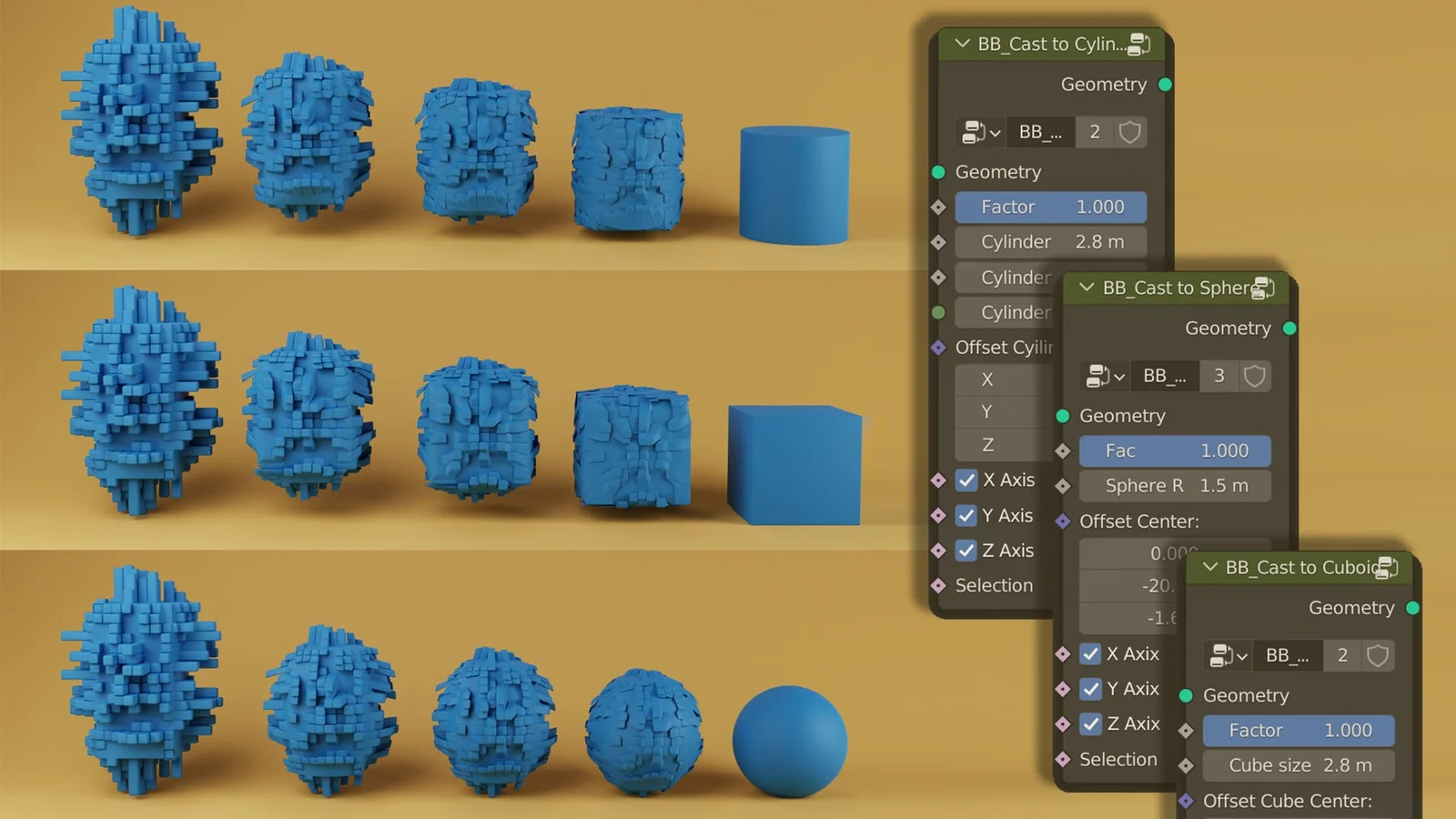Click the user count 3 on Sphere node group
Image resolution: width=1456 pixels, height=819 pixels.
1219,376
